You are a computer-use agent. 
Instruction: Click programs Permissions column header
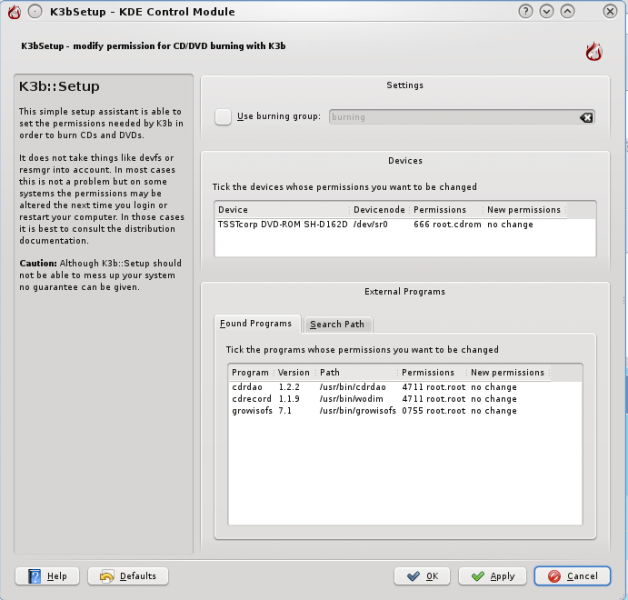[432, 372]
